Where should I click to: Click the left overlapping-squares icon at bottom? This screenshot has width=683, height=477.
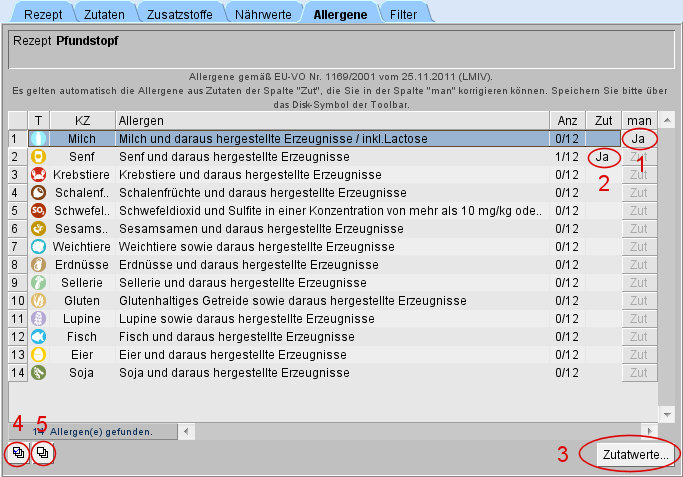pos(18,453)
